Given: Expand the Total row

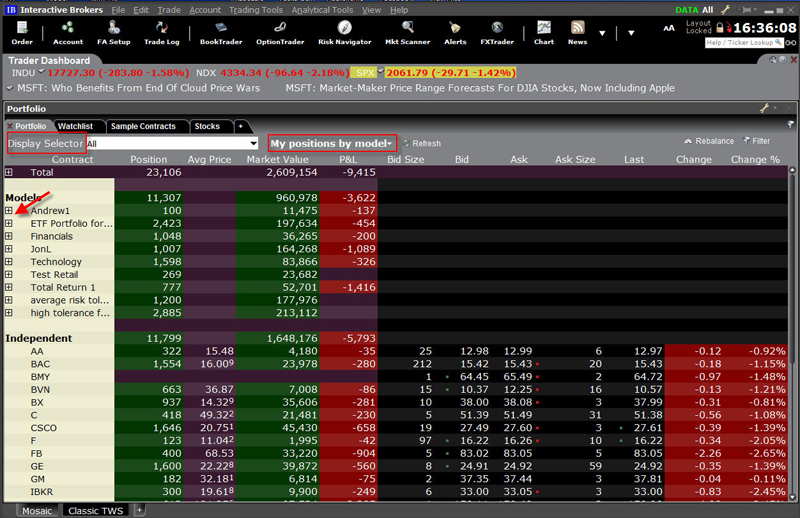Looking at the screenshot, I should pos(9,172).
